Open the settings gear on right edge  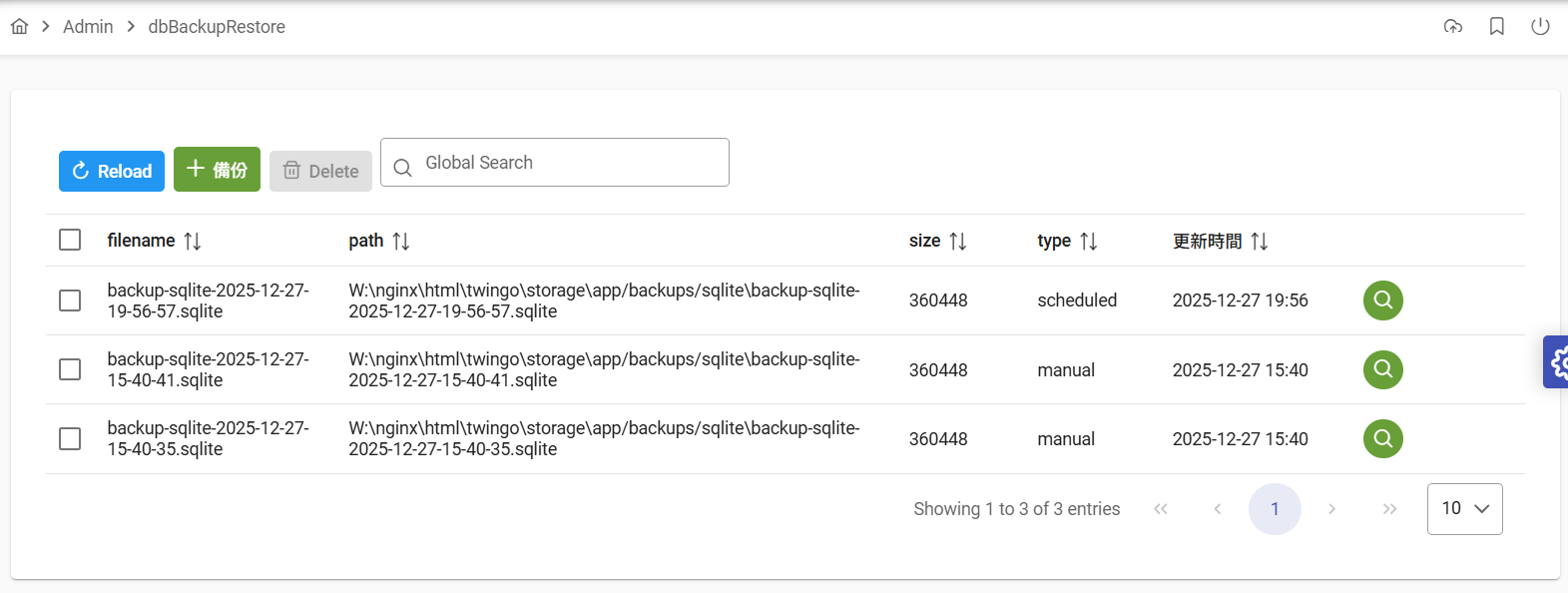1557,362
